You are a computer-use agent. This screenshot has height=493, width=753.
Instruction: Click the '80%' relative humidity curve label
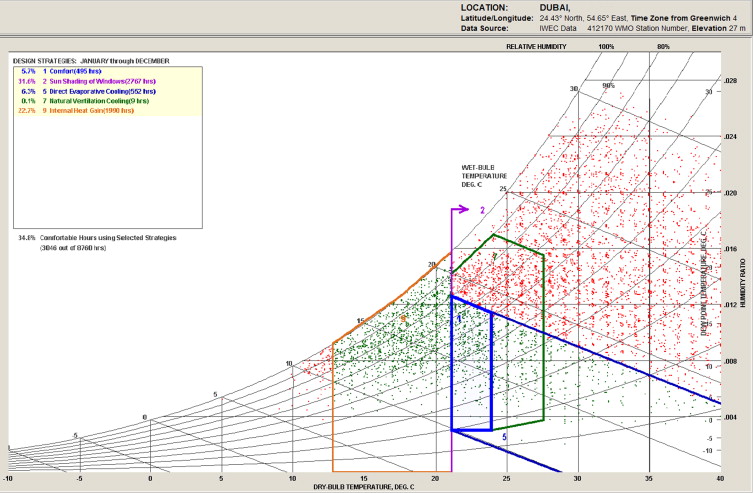663,47
